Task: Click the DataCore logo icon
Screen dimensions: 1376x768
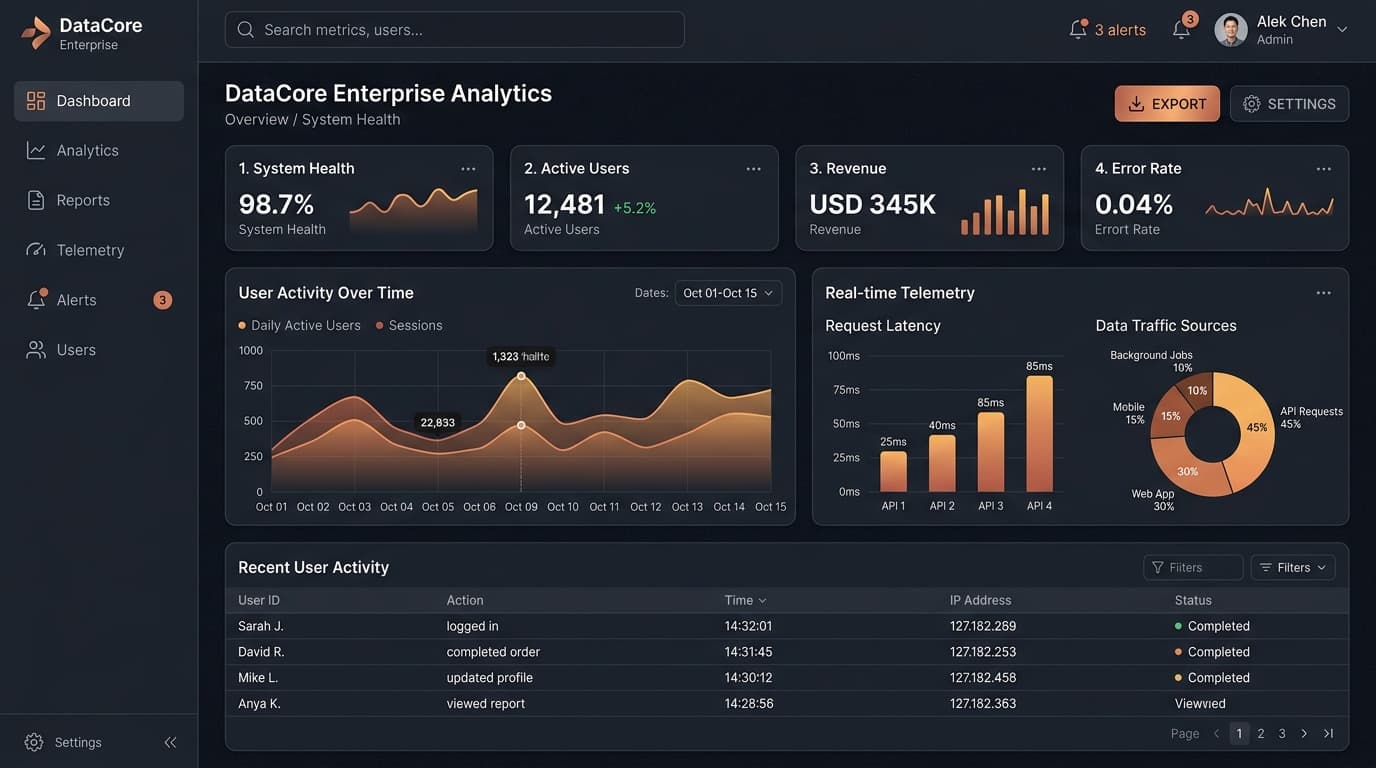Action: 36,32
